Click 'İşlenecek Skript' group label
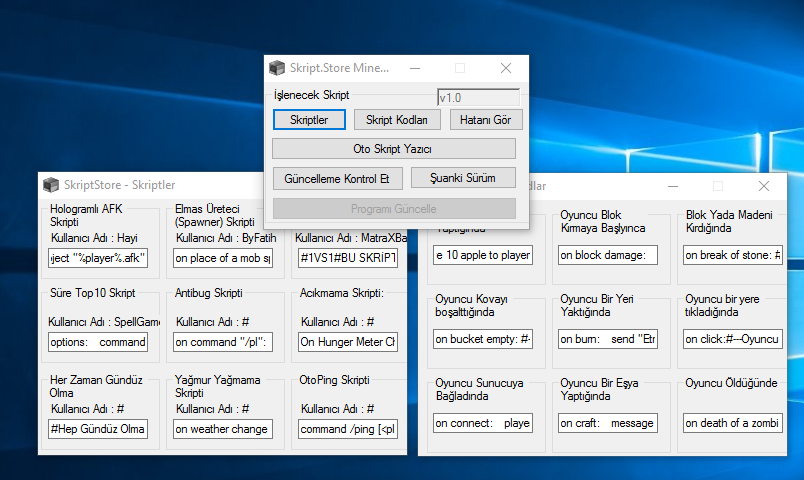This screenshot has width=804, height=480. tap(311, 95)
